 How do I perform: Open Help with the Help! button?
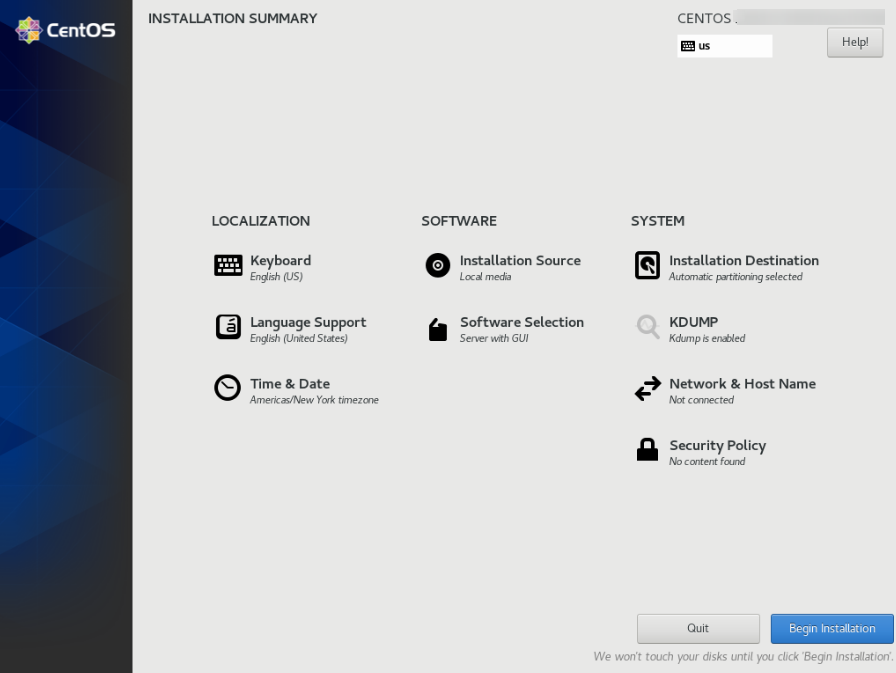point(855,42)
